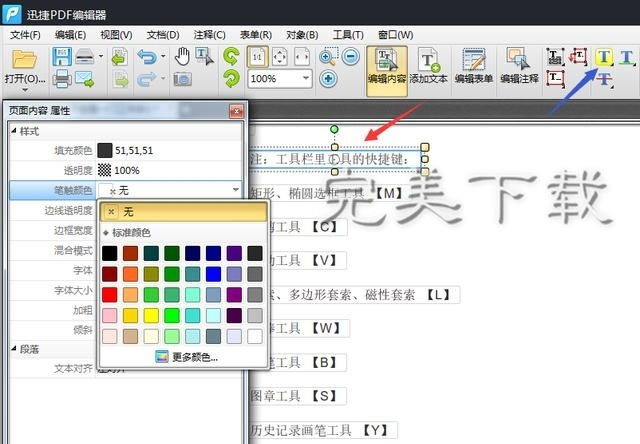Viewport: 640px width, 444px height.
Task: Click the send by email icon
Action: coord(85,79)
